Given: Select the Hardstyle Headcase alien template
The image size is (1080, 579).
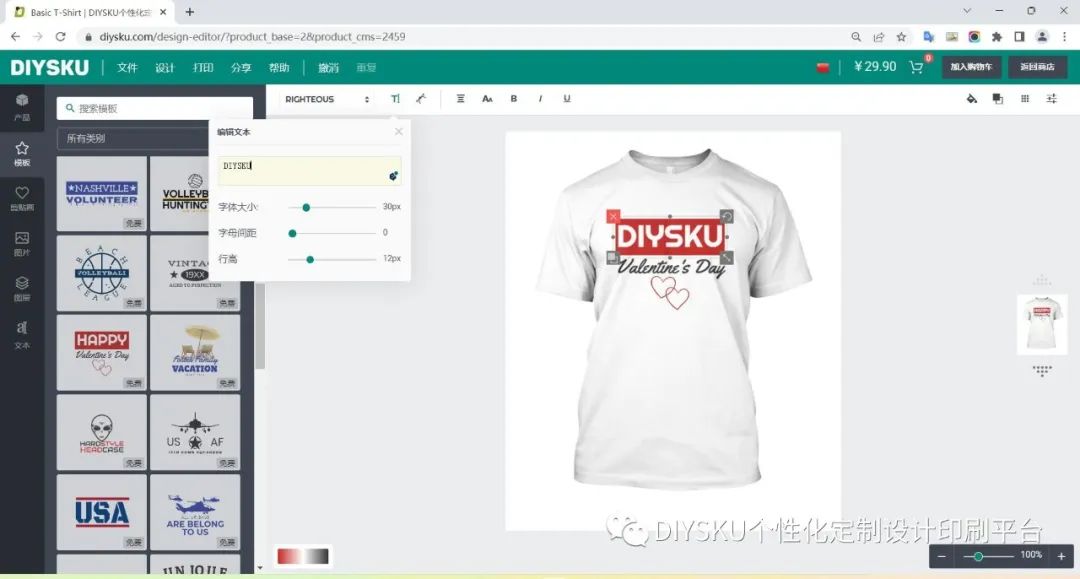Looking at the screenshot, I should [x=102, y=432].
